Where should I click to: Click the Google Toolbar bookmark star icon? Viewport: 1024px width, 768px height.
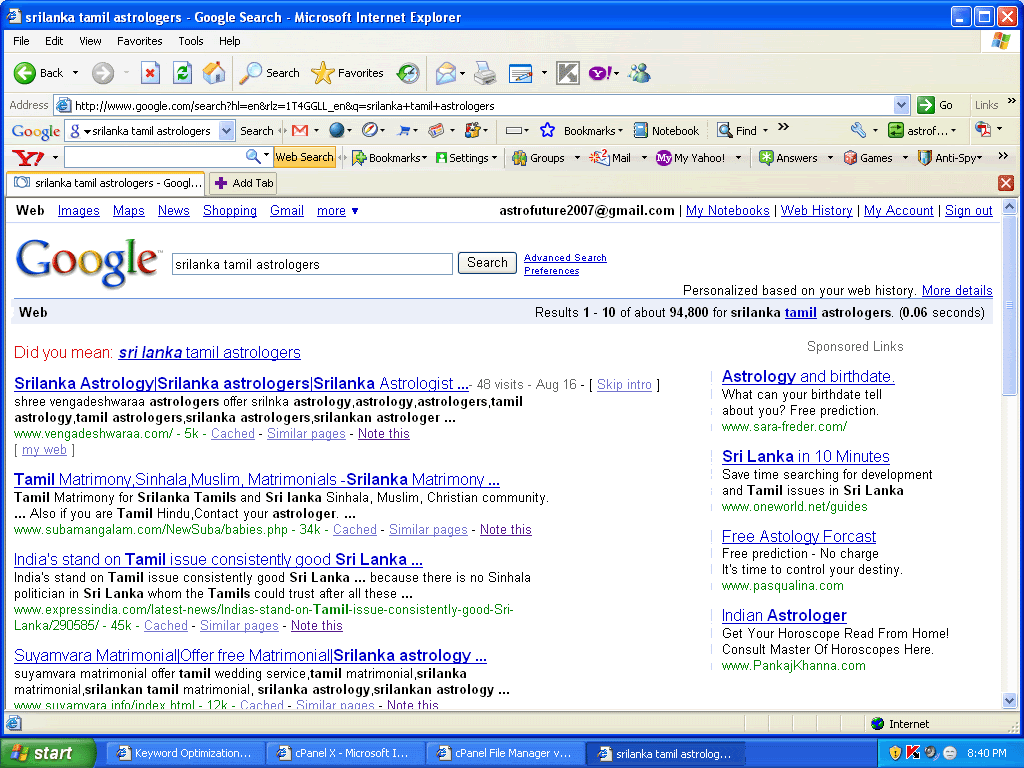click(547, 131)
